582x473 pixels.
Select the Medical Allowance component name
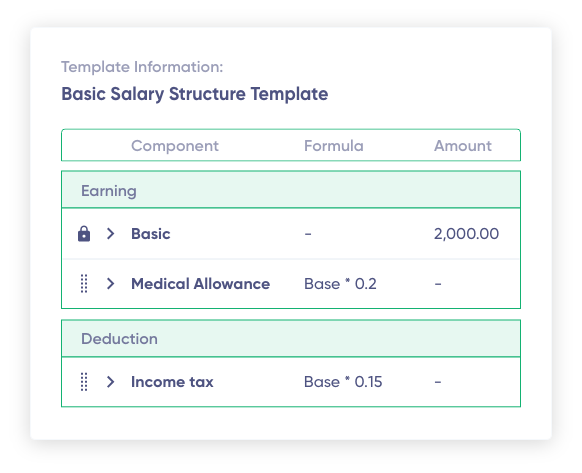click(200, 284)
